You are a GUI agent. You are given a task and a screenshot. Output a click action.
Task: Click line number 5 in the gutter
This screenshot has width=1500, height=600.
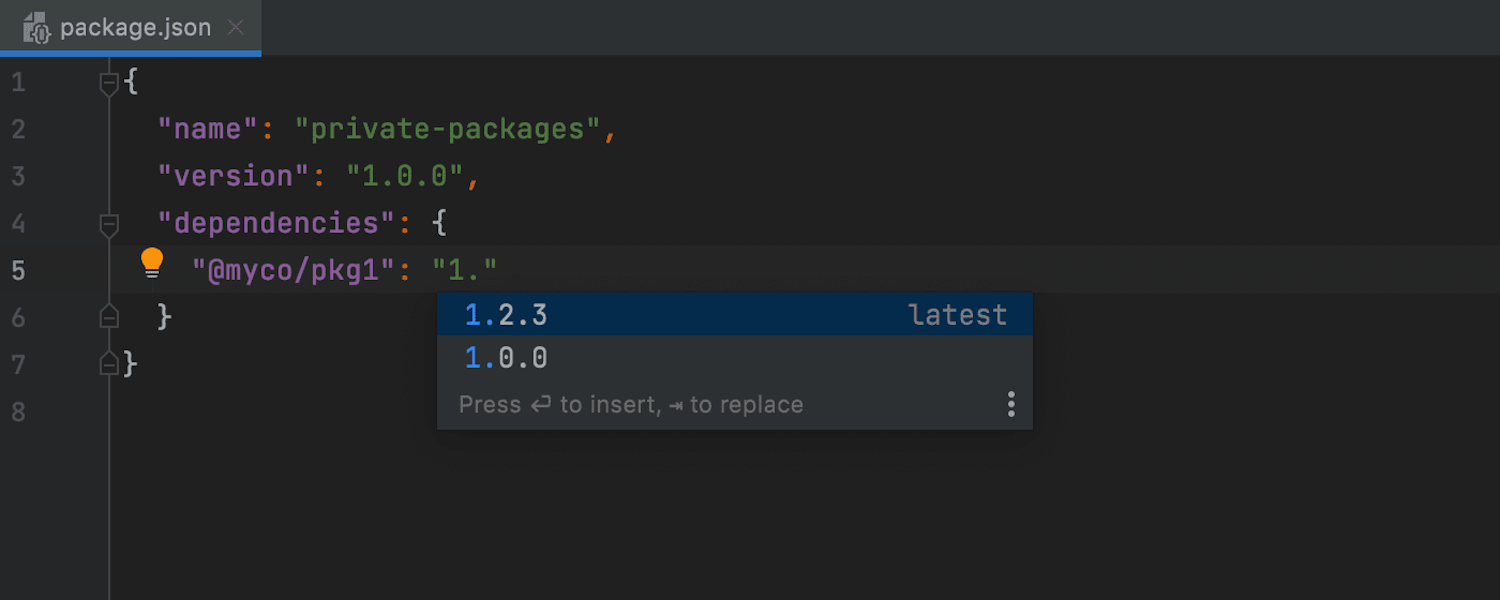click(19, 270)
